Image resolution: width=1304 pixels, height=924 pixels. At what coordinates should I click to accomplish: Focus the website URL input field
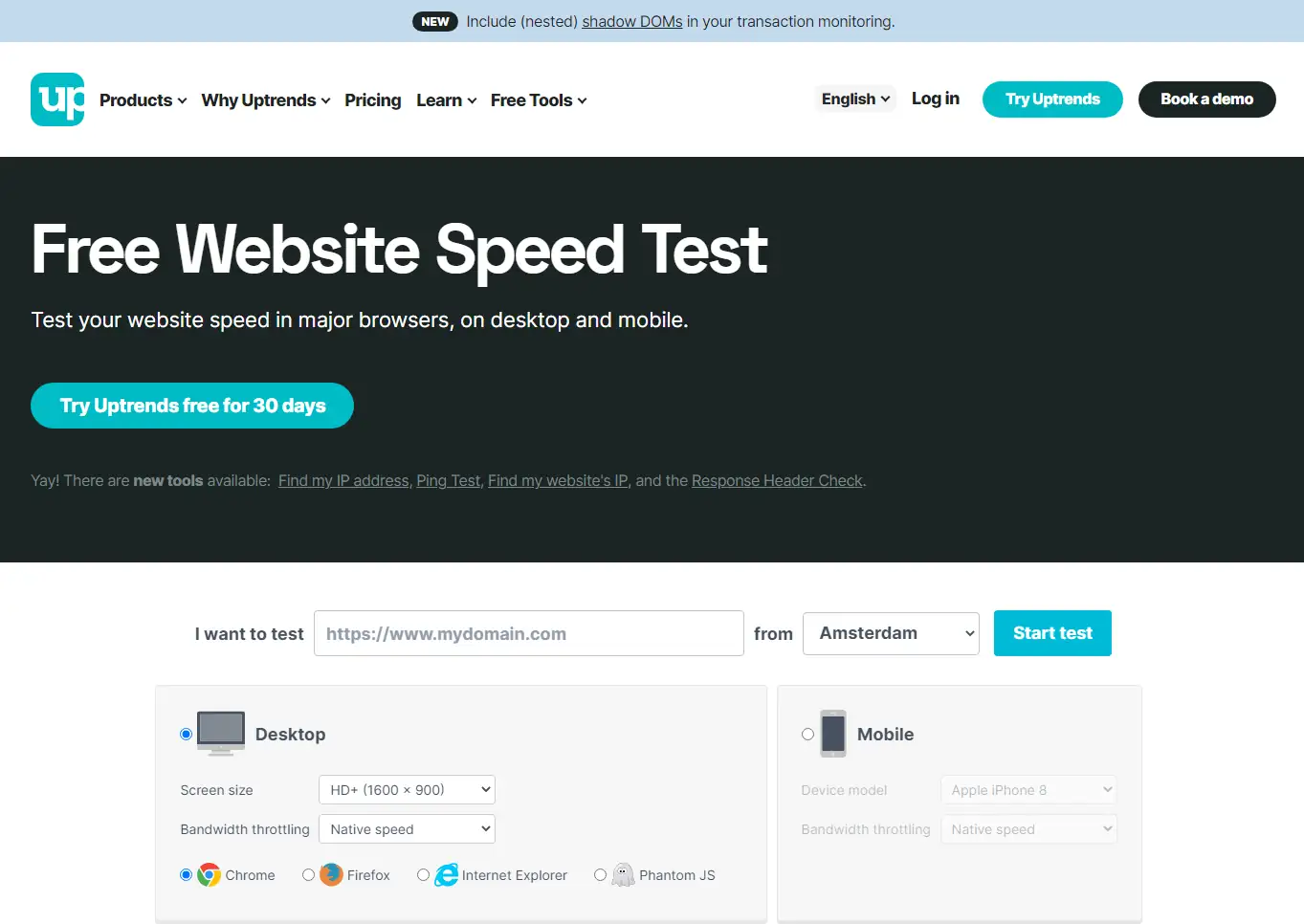(x=529, y=633)
